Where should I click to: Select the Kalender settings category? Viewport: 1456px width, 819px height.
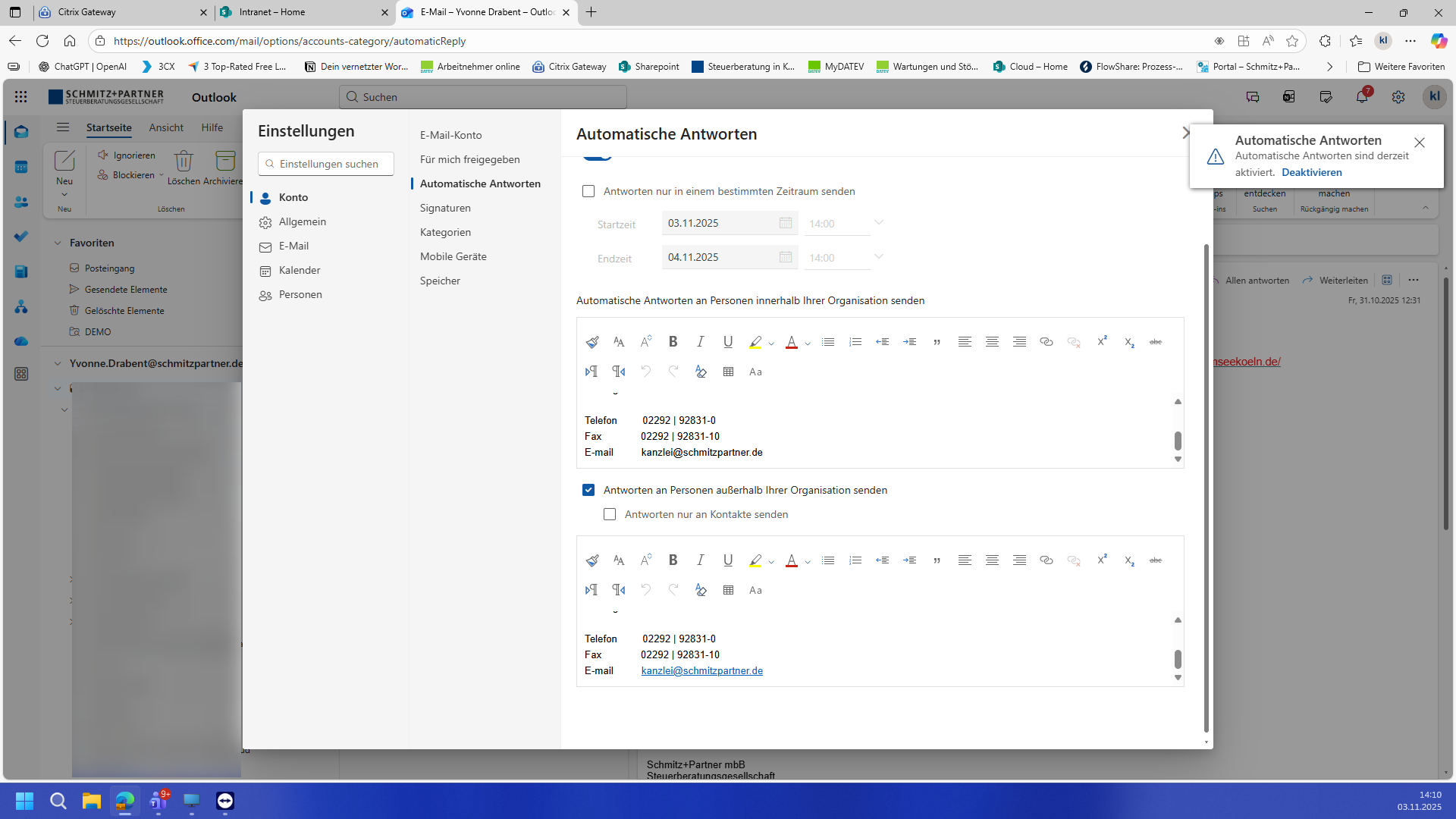click(x=300, y=270)
